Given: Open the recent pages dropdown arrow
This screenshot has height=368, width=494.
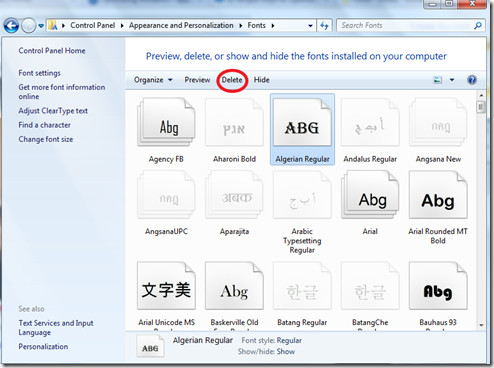Looking at the screenshot, I should click(x=41, y=26).
